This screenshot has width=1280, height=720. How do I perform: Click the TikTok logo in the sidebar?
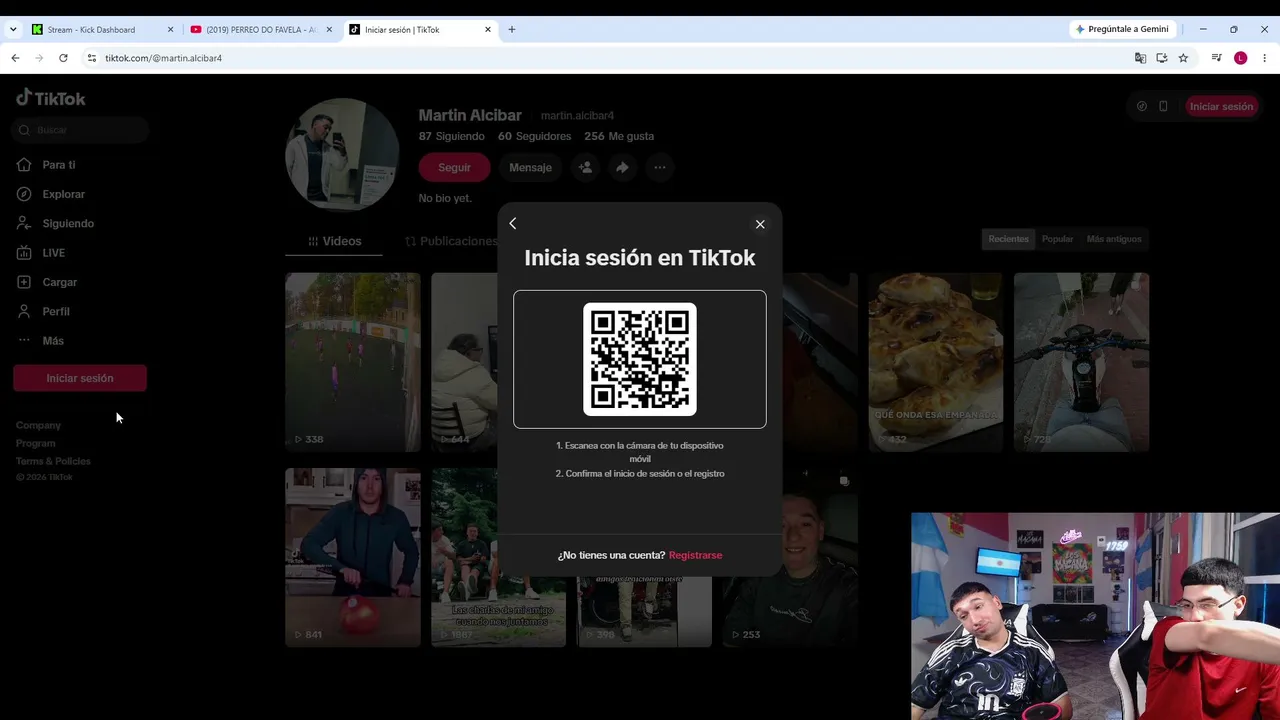point(51,98)
